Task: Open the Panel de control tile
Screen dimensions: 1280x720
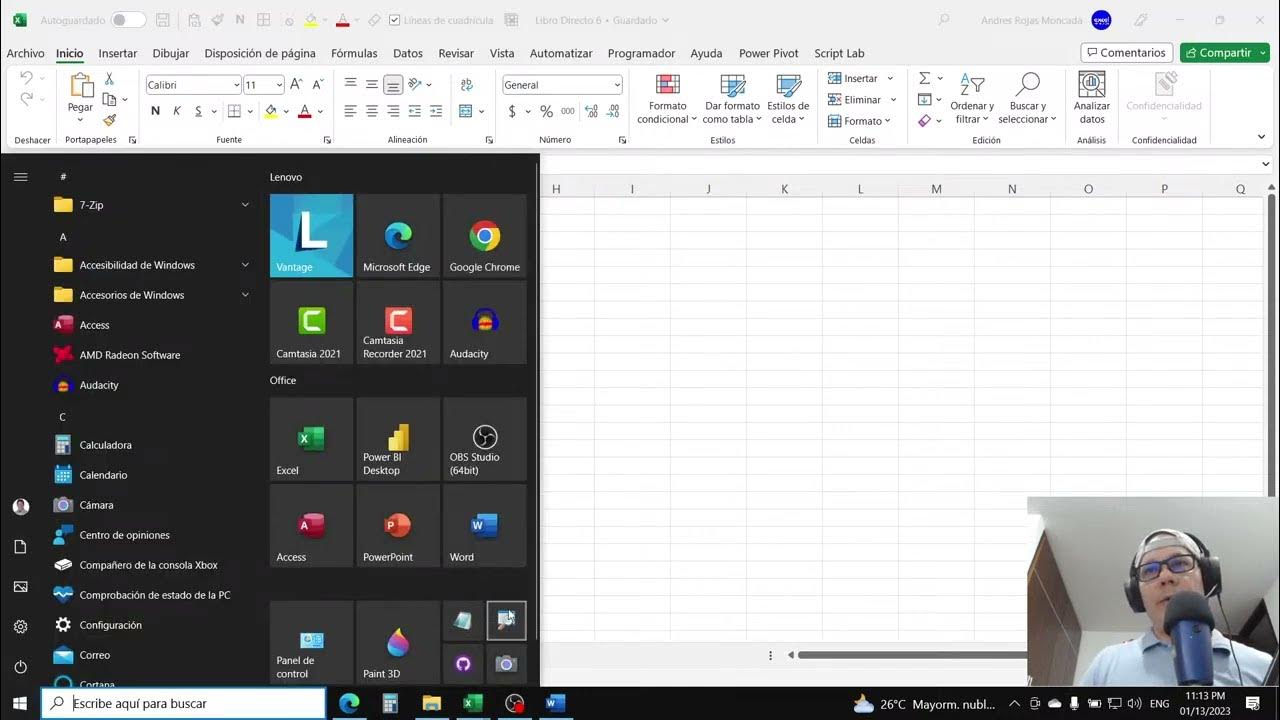Action: coord(311,642)
